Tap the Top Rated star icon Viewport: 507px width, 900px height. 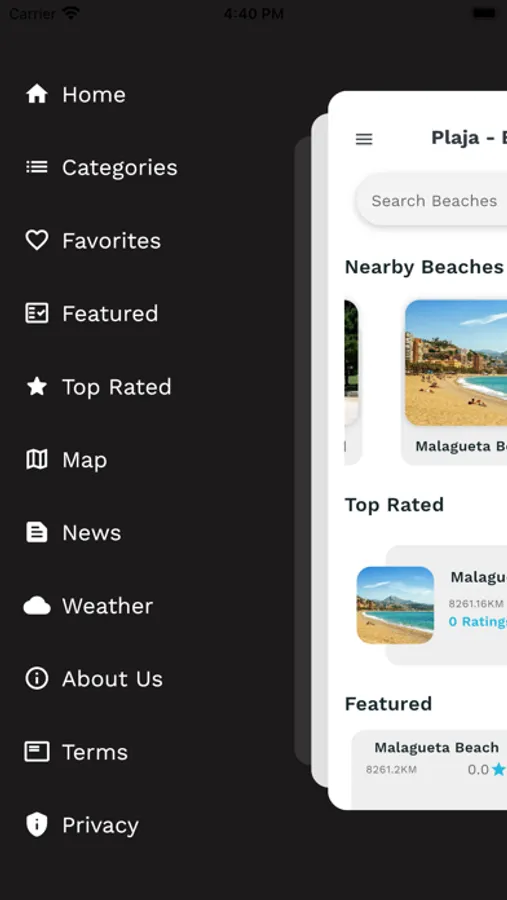(37, 386)
